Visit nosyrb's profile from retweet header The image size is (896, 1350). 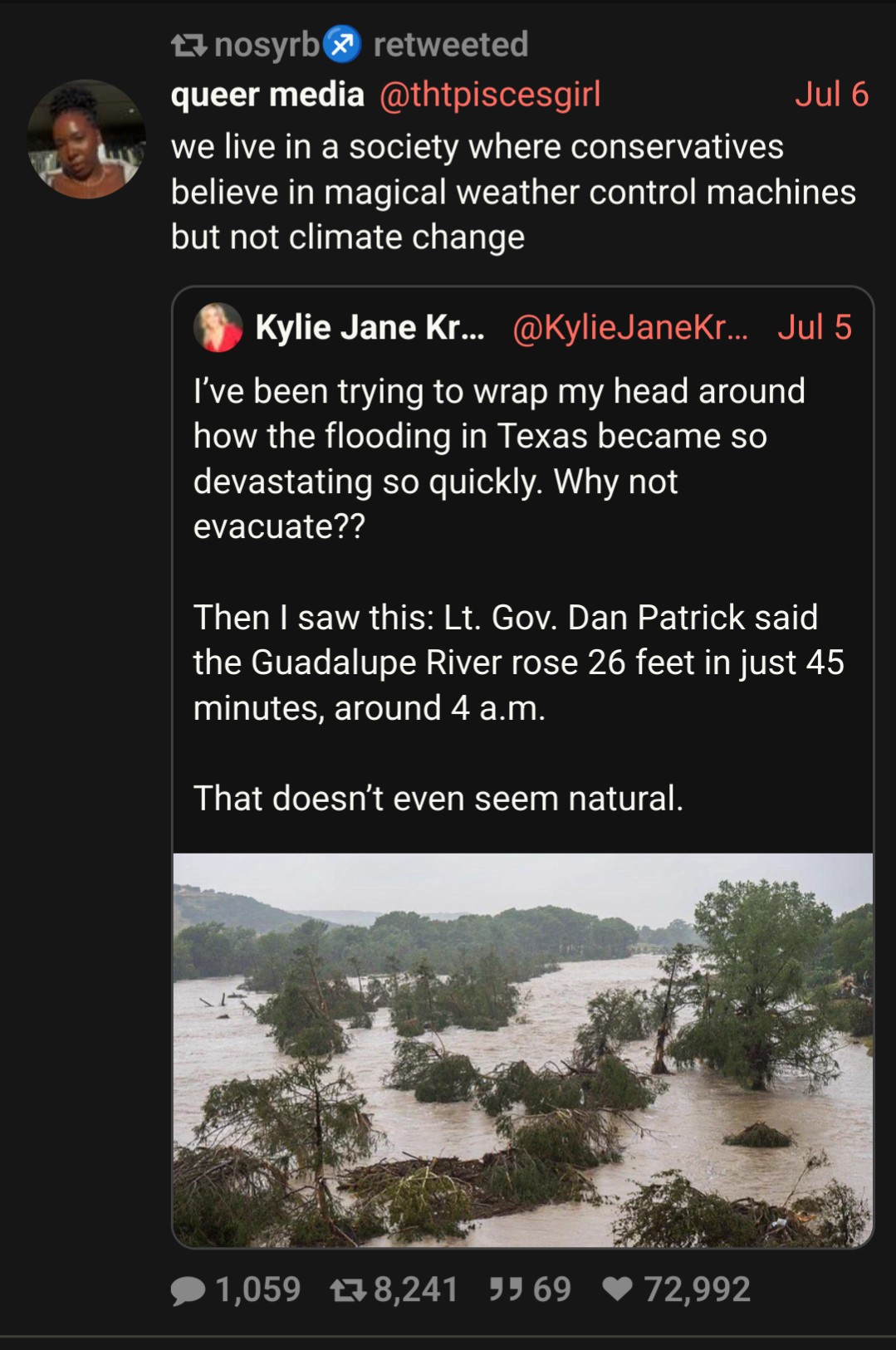pos(267,45)
